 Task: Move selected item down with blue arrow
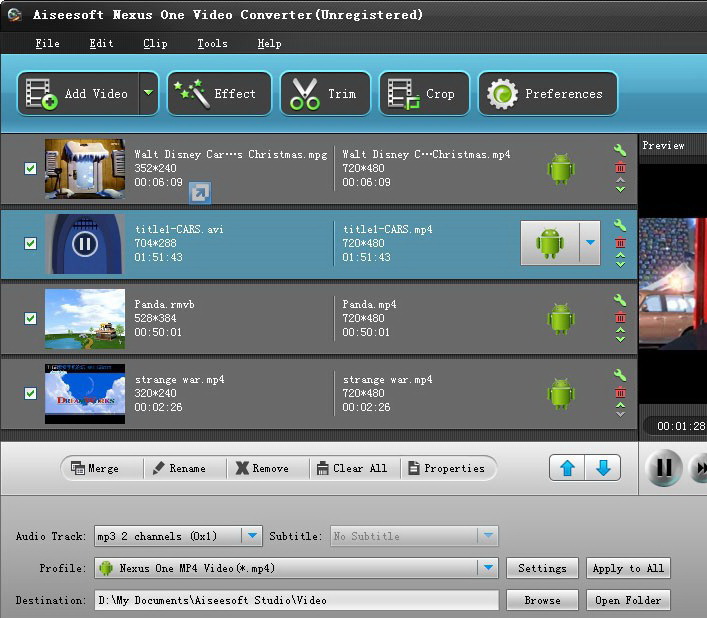coord(603,468)
